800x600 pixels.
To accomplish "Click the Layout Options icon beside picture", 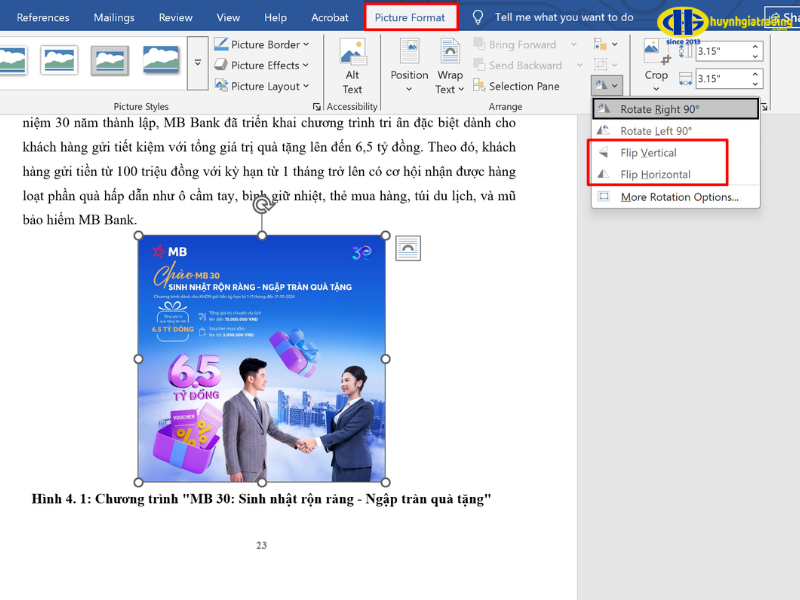I will click(x=408, y=248).
